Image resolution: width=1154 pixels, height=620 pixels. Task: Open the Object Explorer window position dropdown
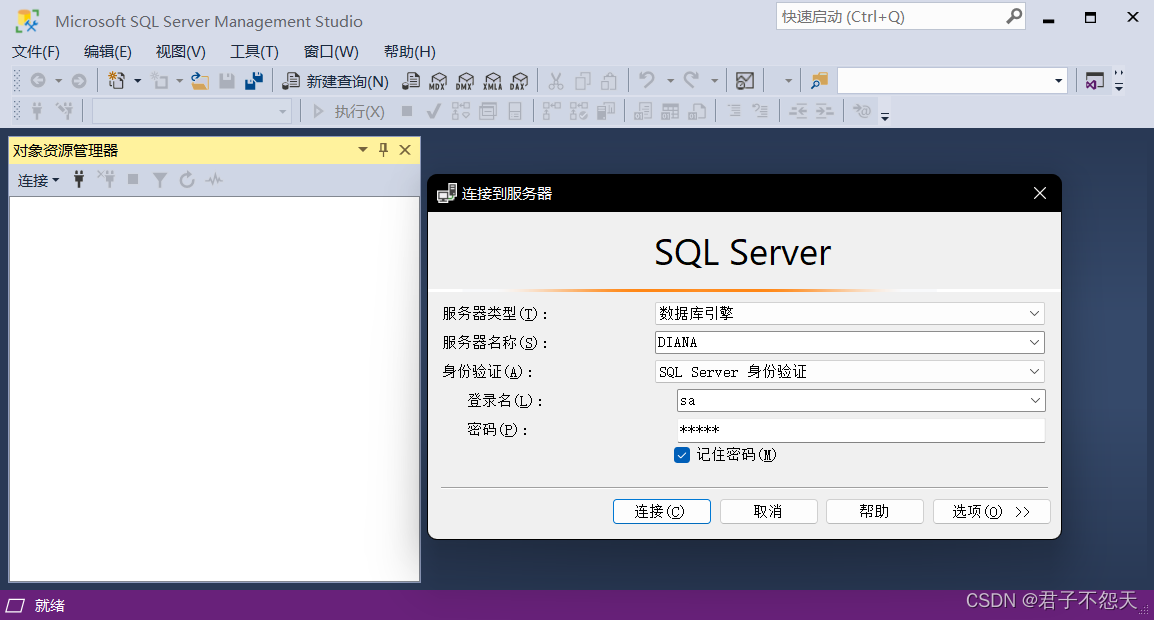point(363,149)
